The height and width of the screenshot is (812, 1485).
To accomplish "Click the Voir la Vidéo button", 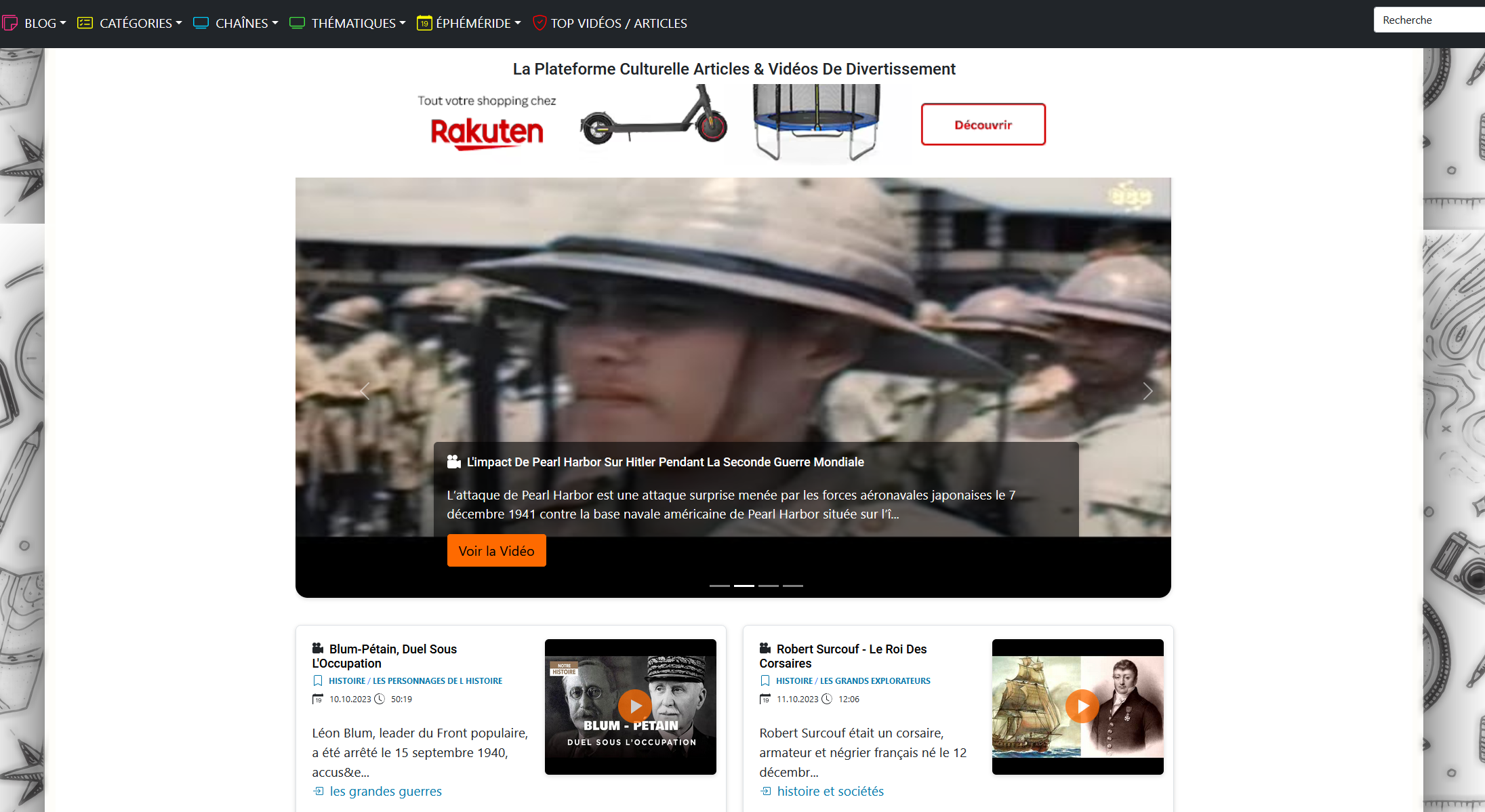I will click(496, 550).
